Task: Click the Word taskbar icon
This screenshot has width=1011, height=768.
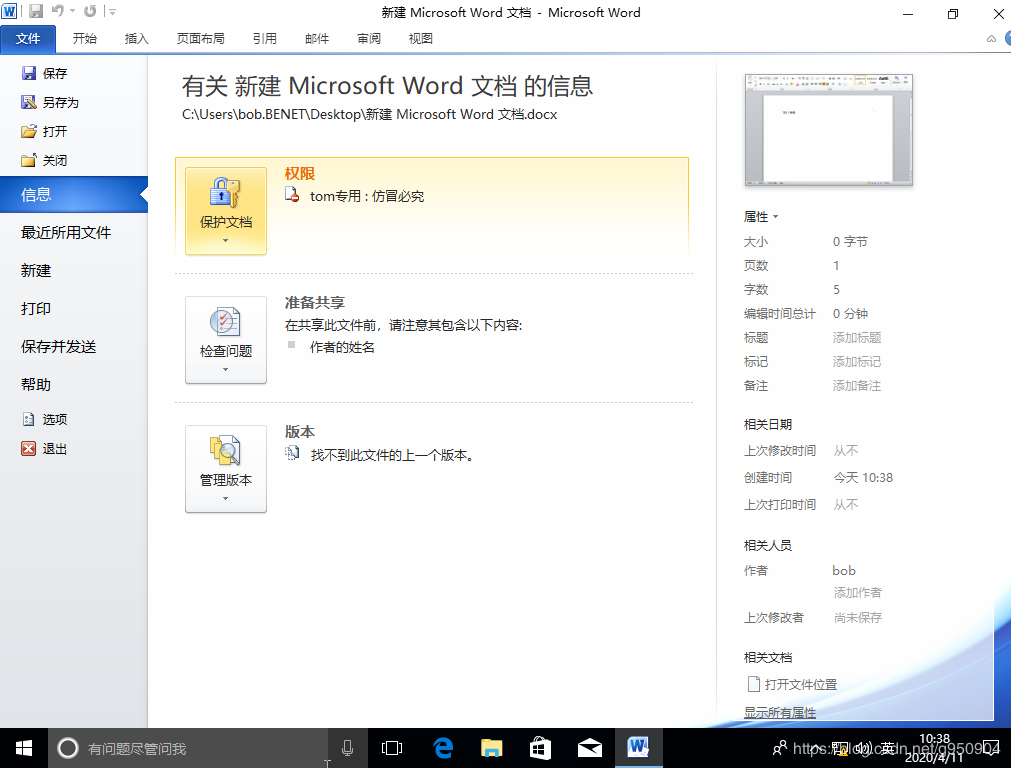Action: 638,748
